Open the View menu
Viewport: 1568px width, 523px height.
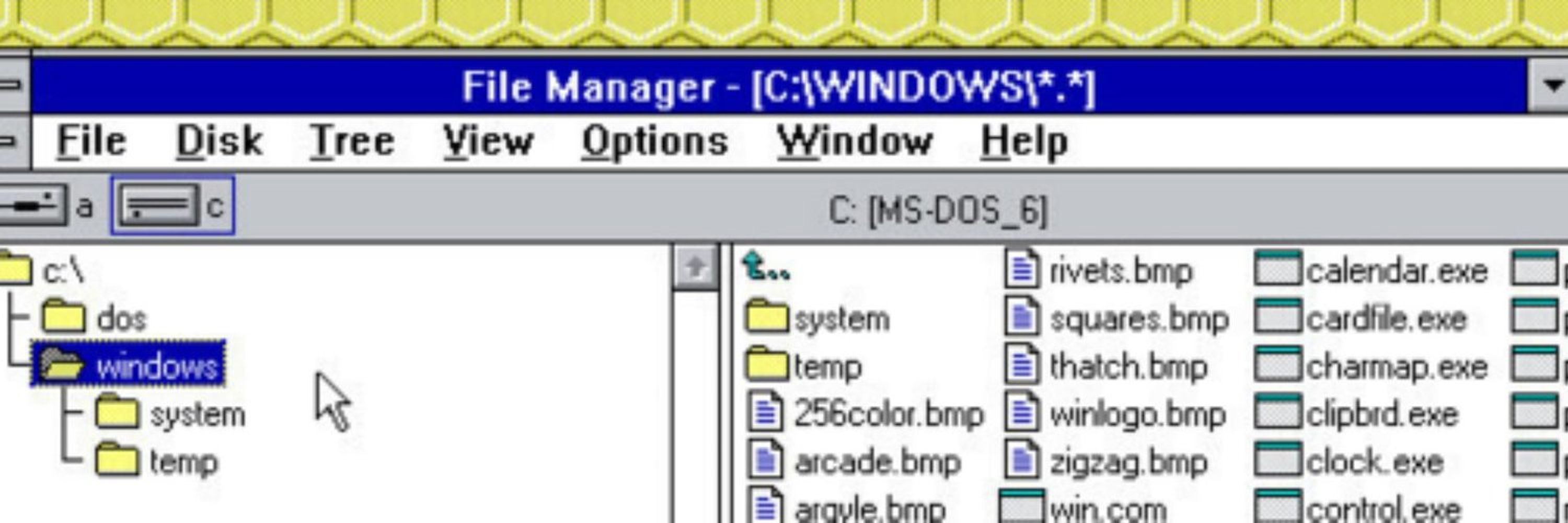[x=488, y=141]
